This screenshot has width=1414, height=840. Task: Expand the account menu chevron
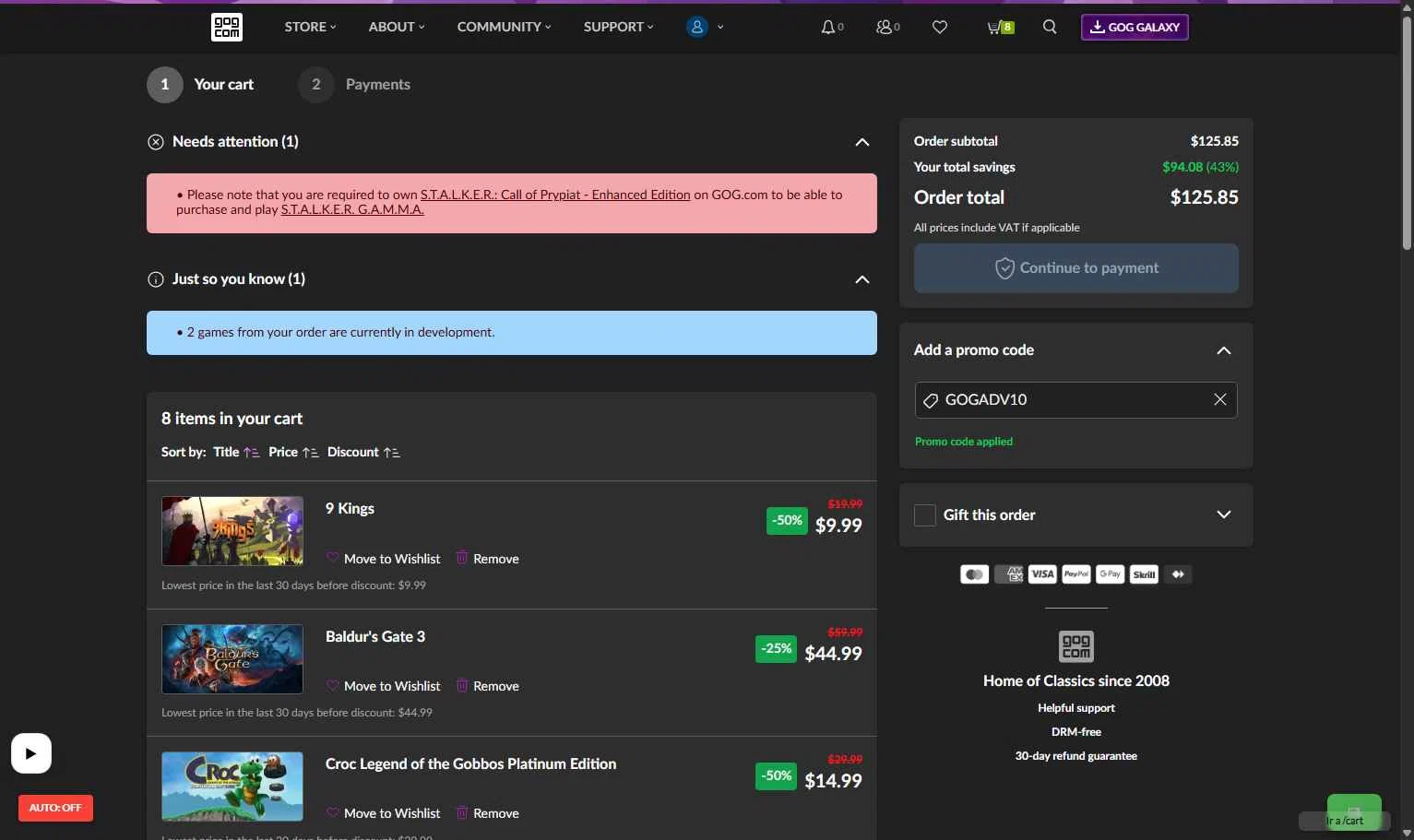(720, 28)
